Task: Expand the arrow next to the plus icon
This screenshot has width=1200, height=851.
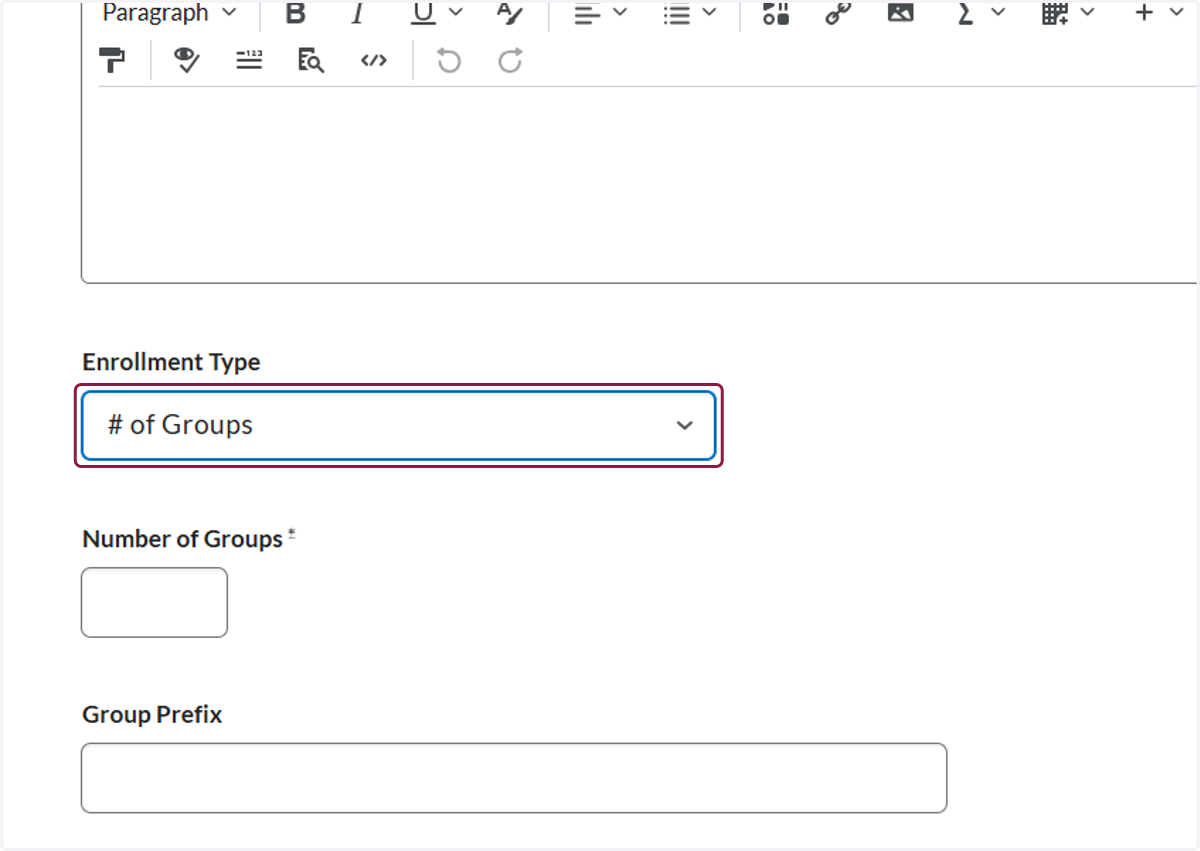Action: tap(1175, 13)
